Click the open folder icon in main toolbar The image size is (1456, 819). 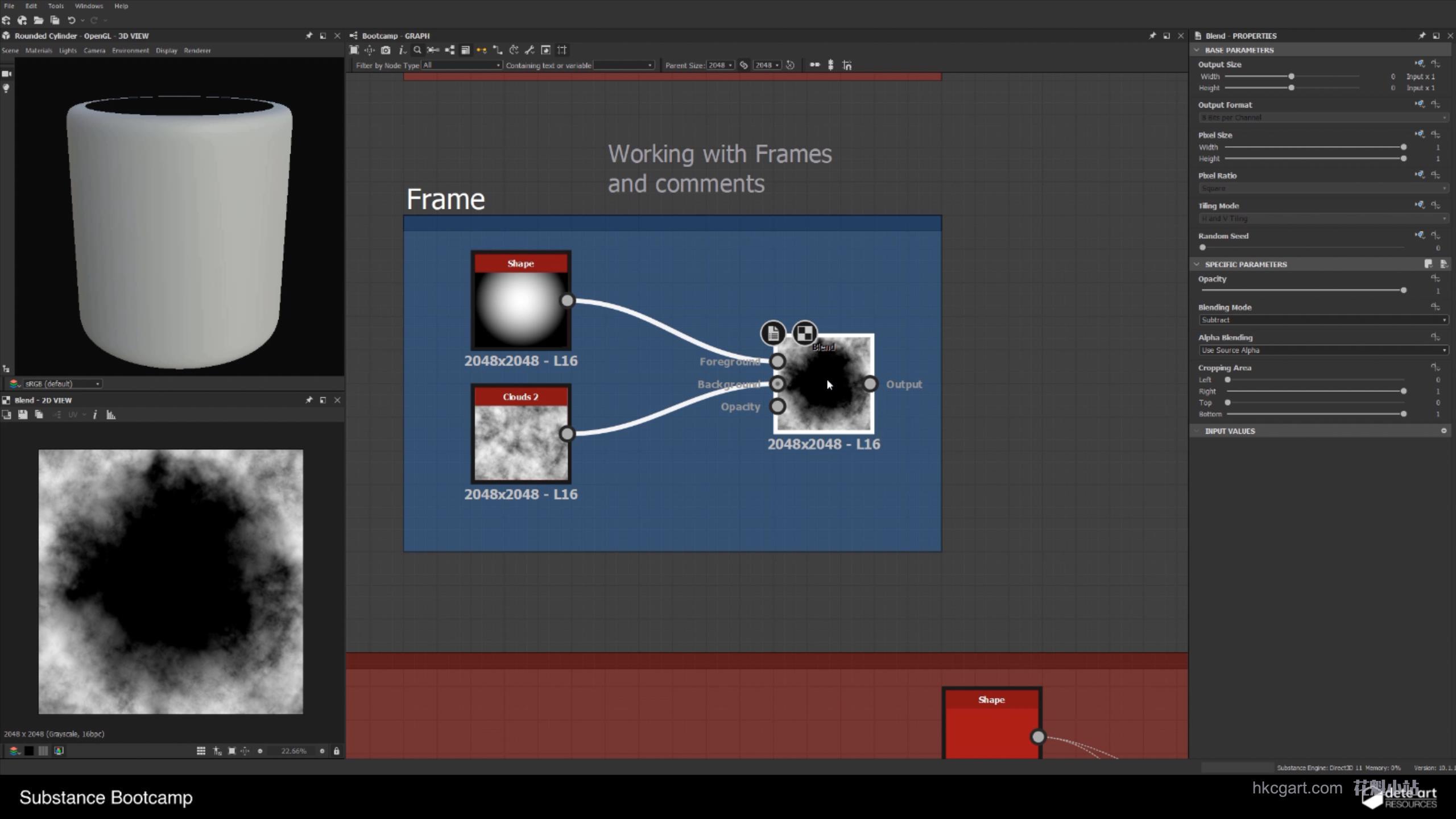39,20
